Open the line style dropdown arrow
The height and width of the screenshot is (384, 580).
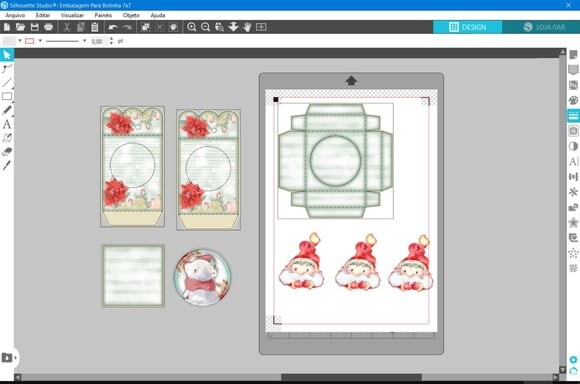pyautogui.click(x=84, y=41)
